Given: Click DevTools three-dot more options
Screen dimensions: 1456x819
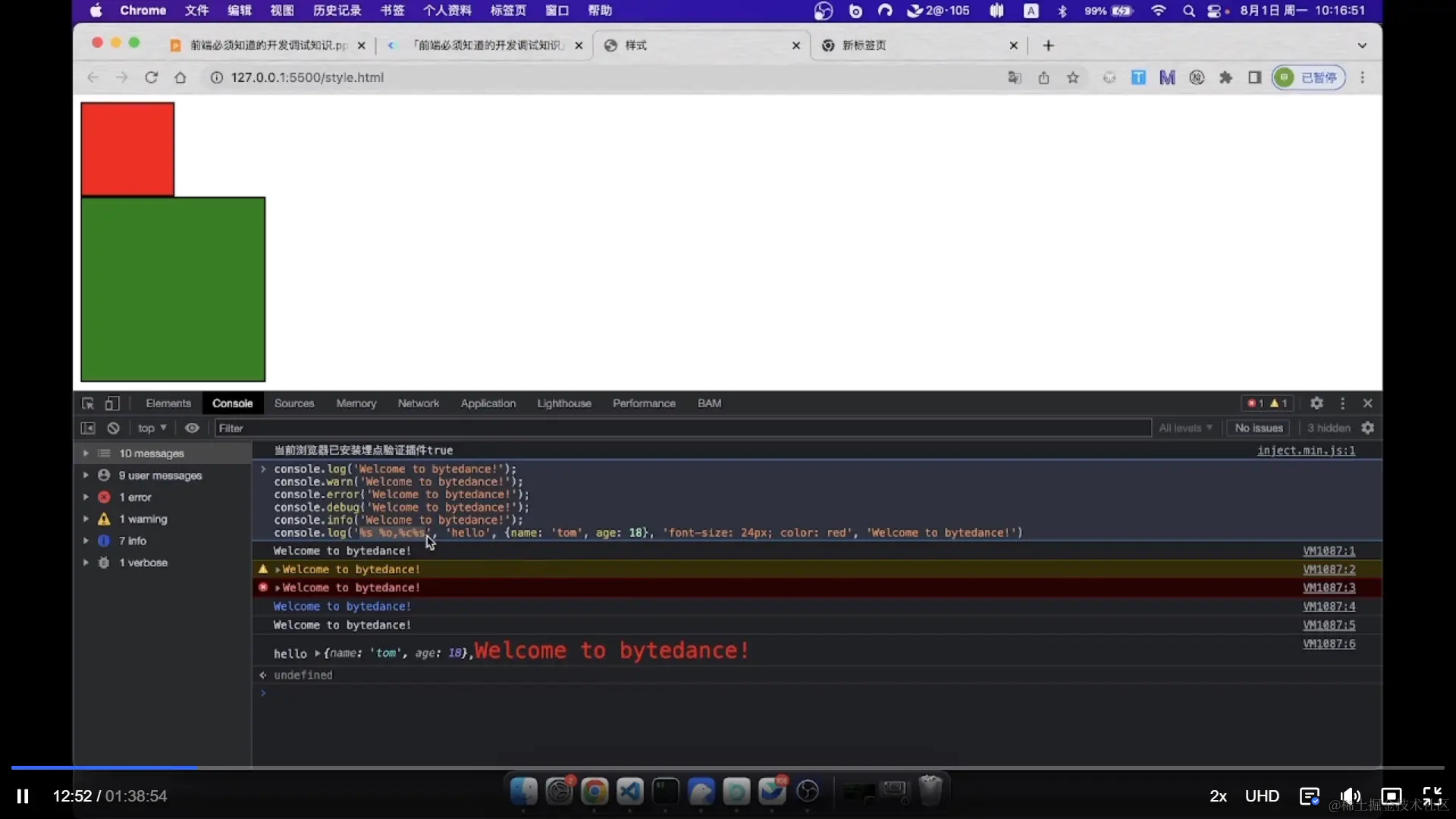Looking at the screenshot, I should pos(1342,403).
